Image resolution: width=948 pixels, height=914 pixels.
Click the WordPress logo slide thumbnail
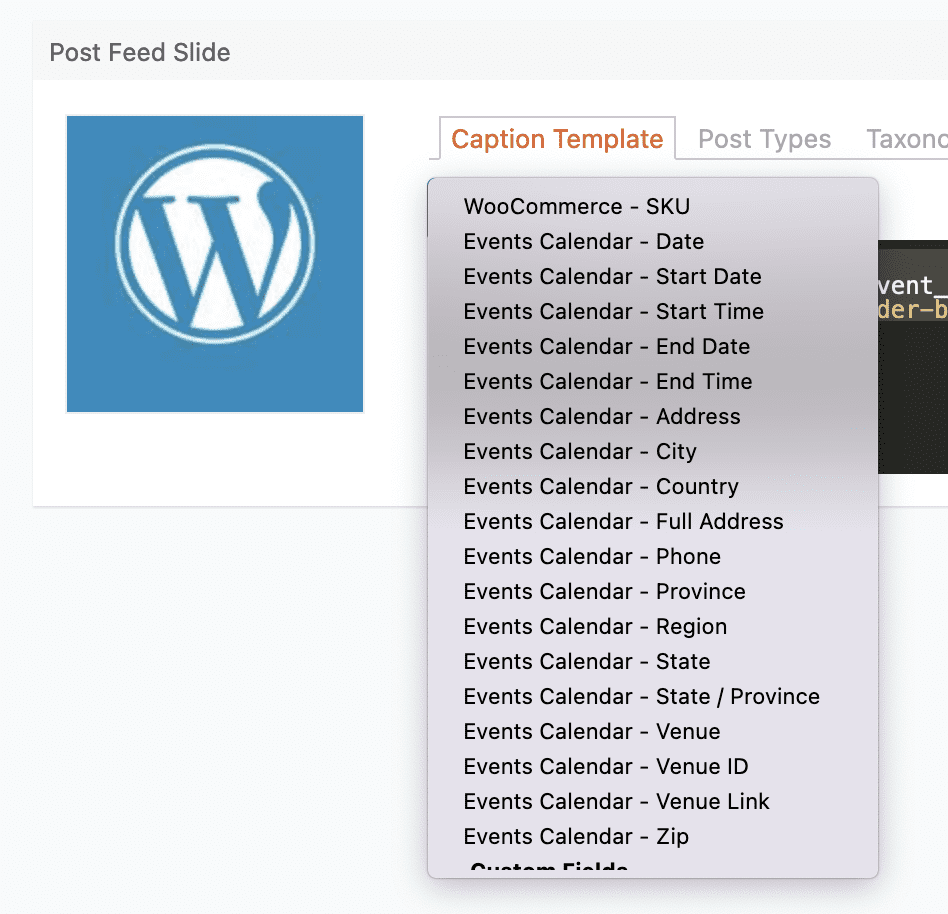tap(215, 264)
